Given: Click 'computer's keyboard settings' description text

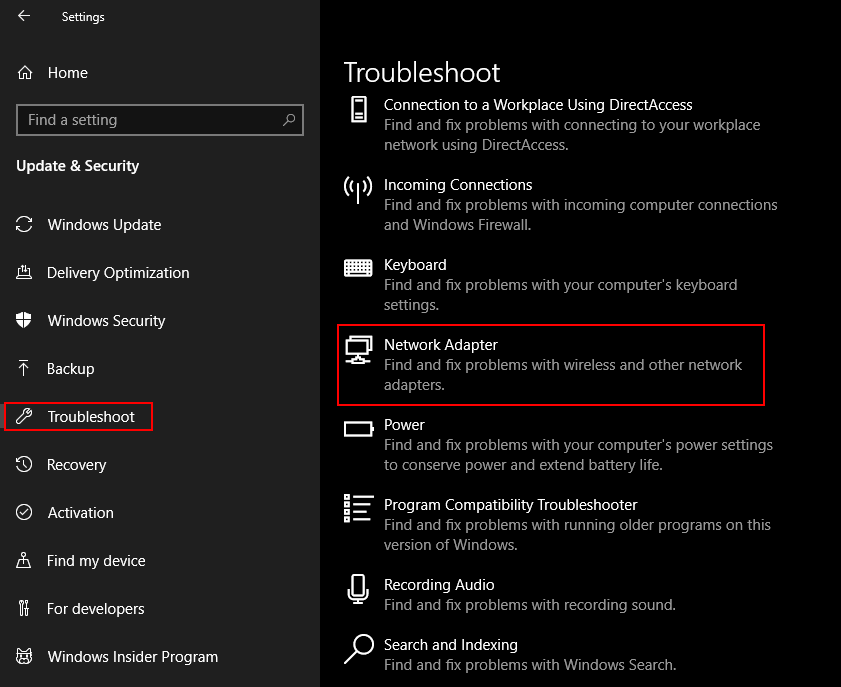Looking at the screenshot, I should tap(560, 295).
